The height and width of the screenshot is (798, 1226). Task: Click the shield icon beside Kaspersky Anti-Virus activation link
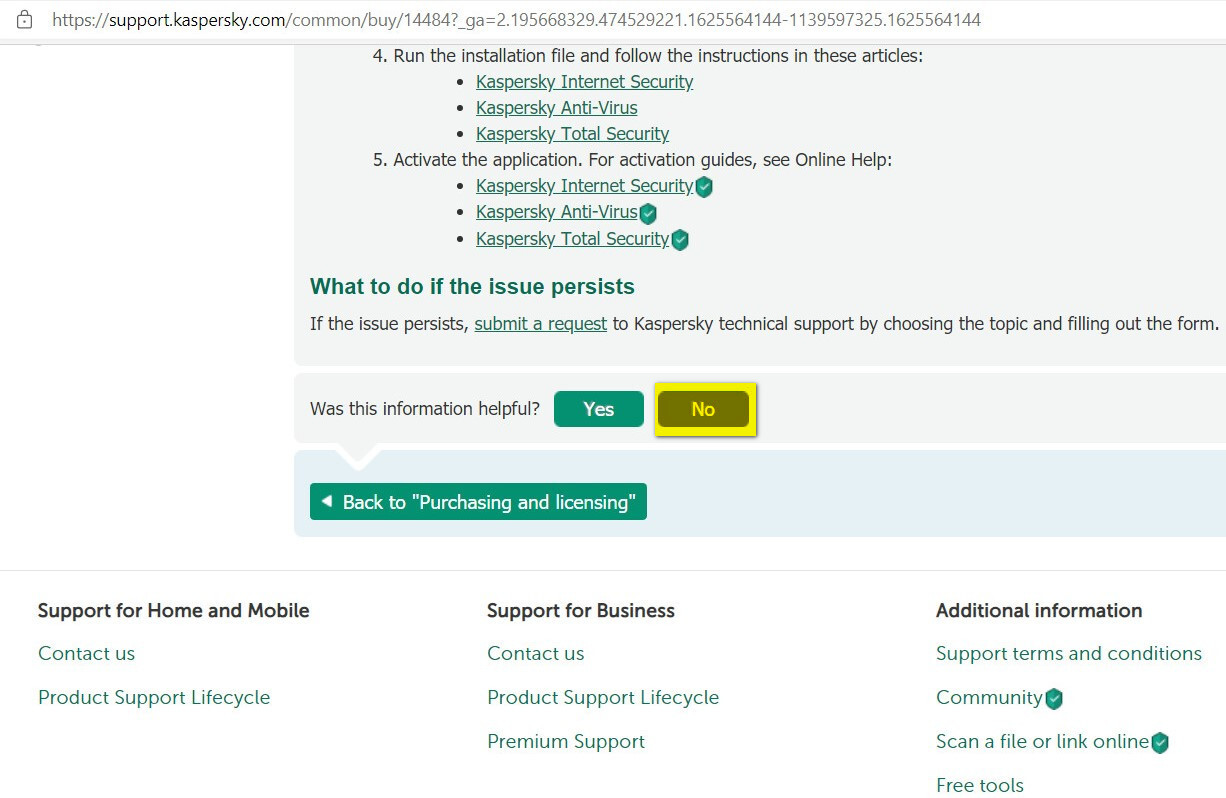pyautogui.click(x=648, y=213)
